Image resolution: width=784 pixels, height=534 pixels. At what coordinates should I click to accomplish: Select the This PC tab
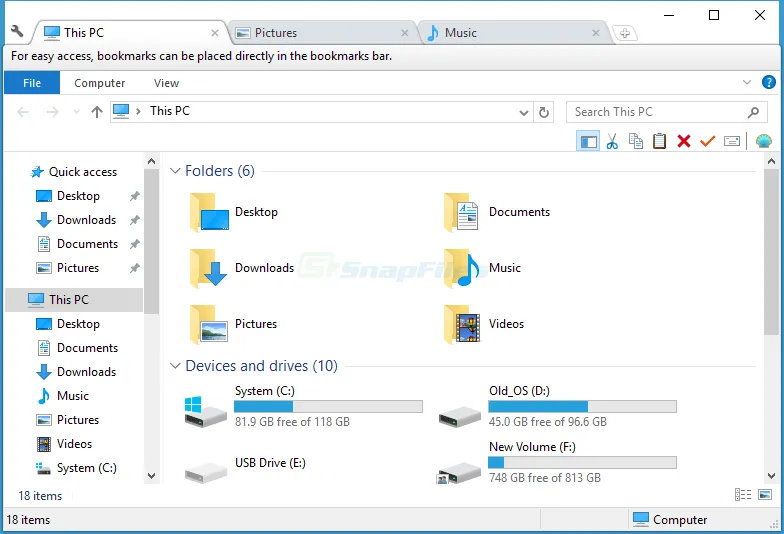tap(130, 32)
